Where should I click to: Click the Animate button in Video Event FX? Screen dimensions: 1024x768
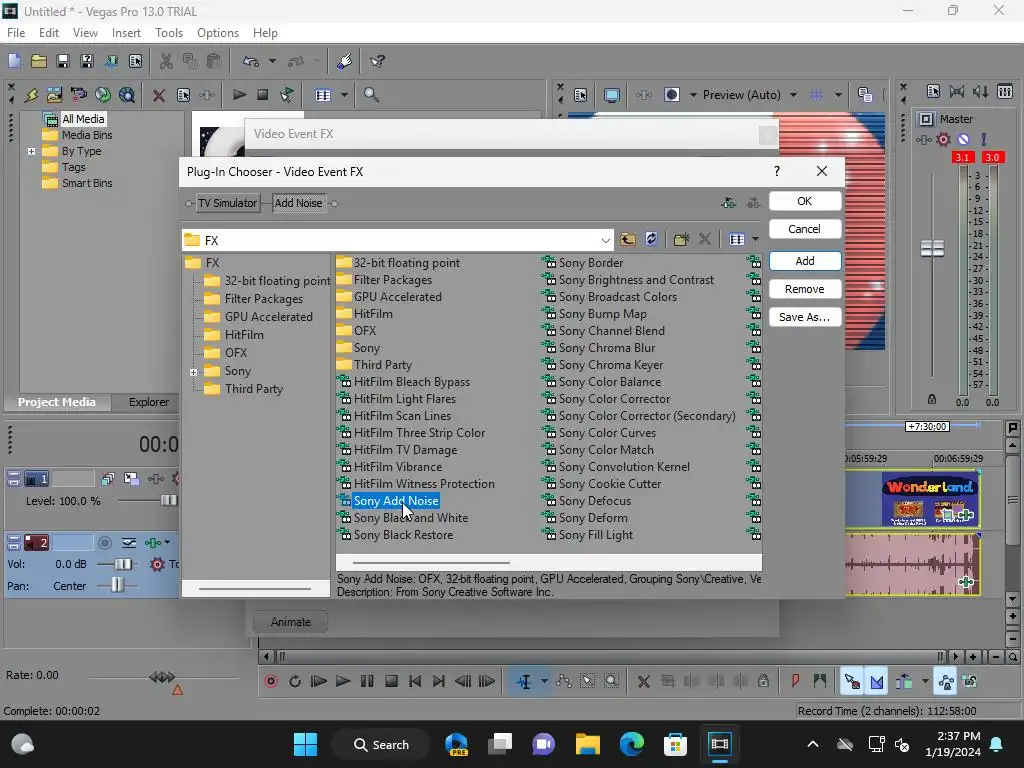[x=291, y=622]
